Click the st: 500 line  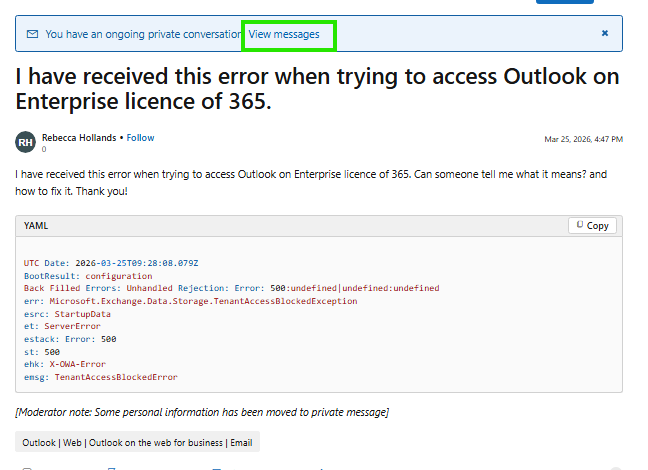tap(42, 352)
